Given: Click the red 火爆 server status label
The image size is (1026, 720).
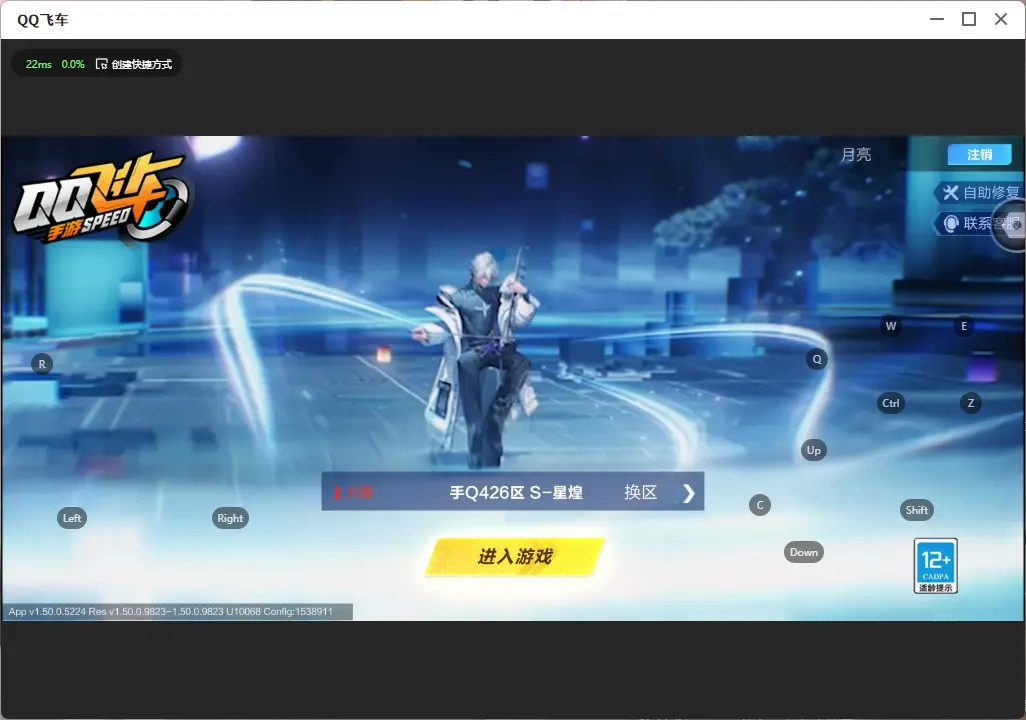Looking at the screenshot, I should pos(353,492).
